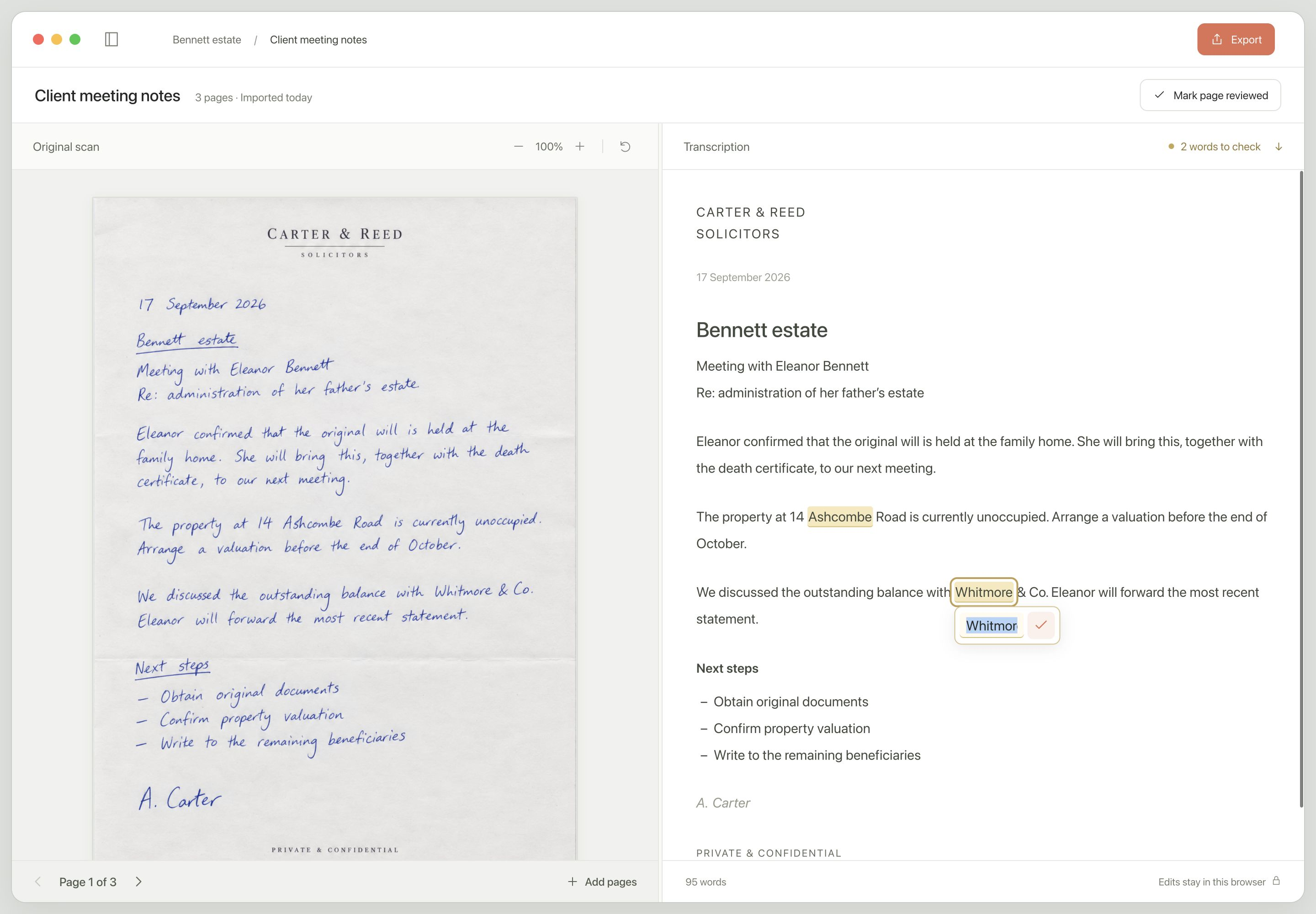Click the green maximize window button
The image size is (1316, 914).
pos(75,39)
